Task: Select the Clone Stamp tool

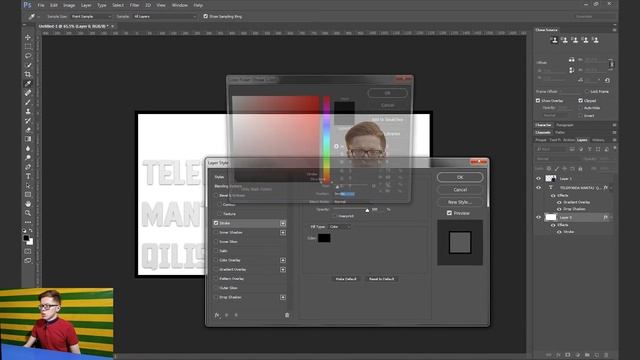Action: (28, 111)
